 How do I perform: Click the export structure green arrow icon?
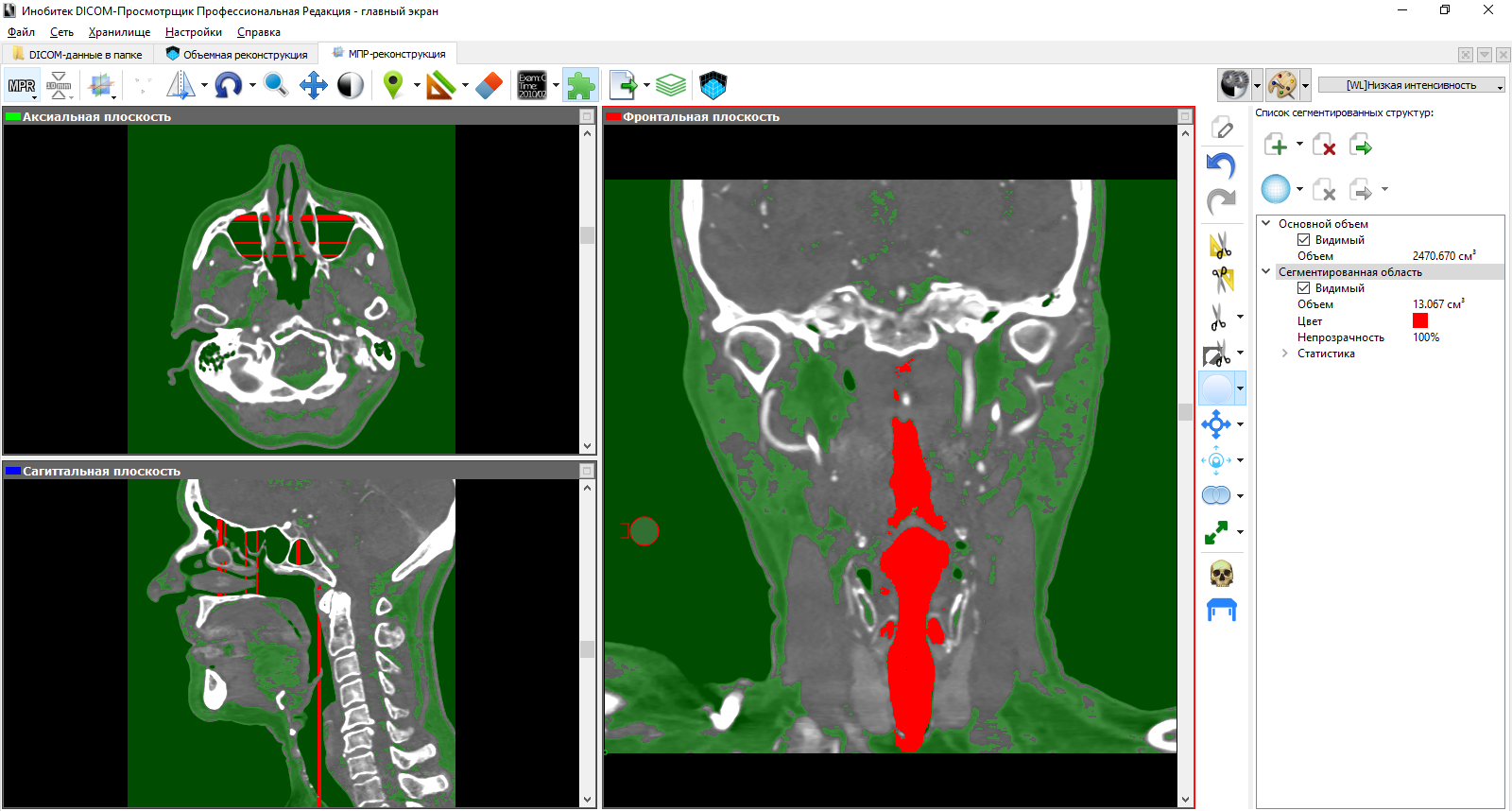(1361, 145)
